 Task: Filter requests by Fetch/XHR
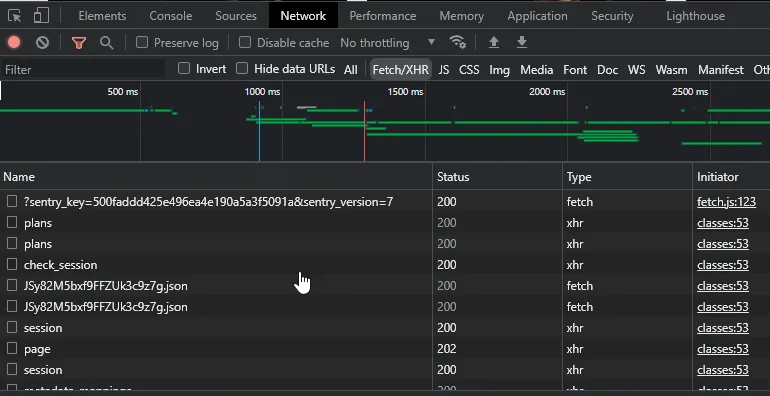[401, 70]
